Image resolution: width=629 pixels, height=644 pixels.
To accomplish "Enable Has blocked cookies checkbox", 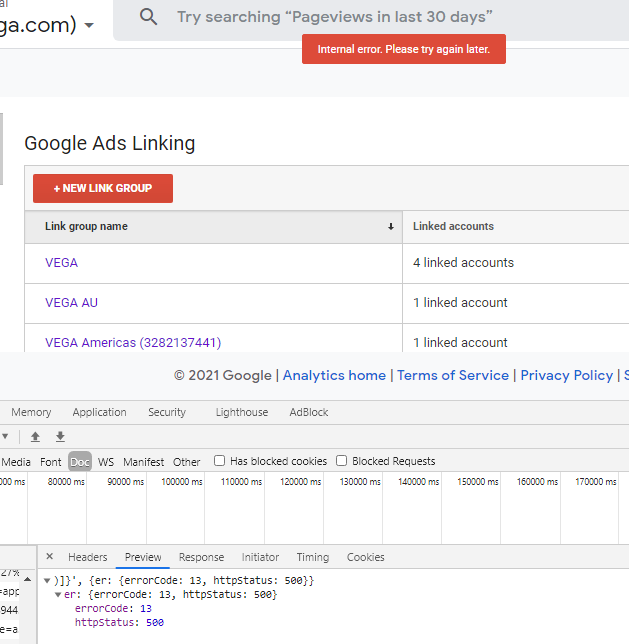I will click(x=220, y=461).
